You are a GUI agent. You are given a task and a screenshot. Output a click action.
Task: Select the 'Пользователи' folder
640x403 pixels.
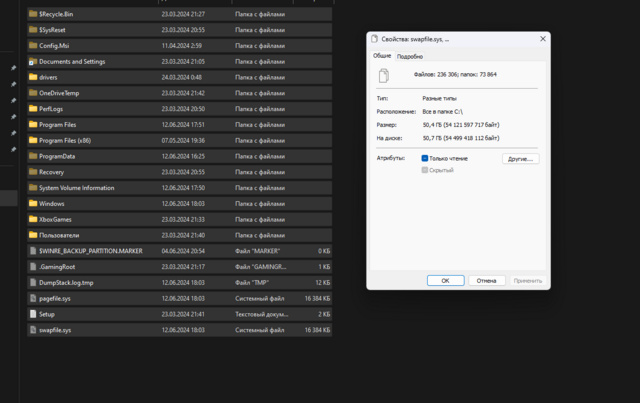(x=61, y=235)
